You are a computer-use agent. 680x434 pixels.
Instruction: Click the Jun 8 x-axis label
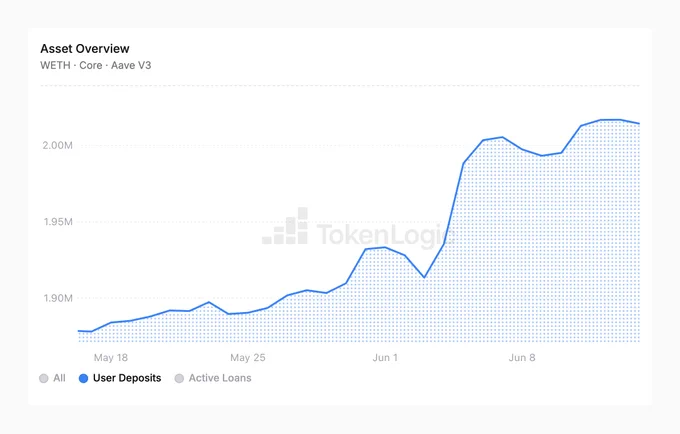(x=522, y=358)
